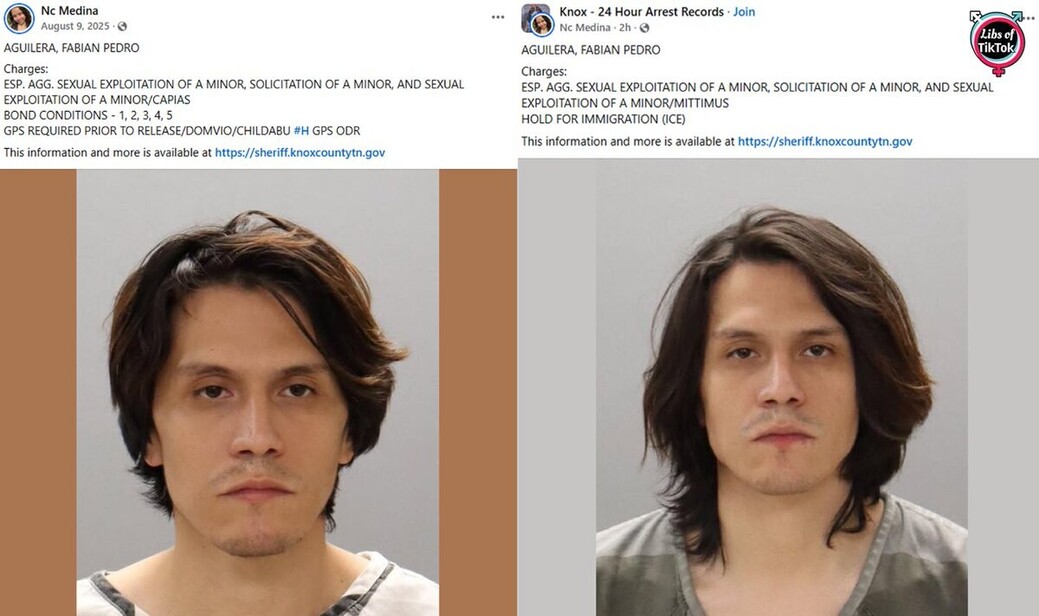
Task: Open the sheriff.knoxcountytn.gov link in left post
Action: pos(300,152)
